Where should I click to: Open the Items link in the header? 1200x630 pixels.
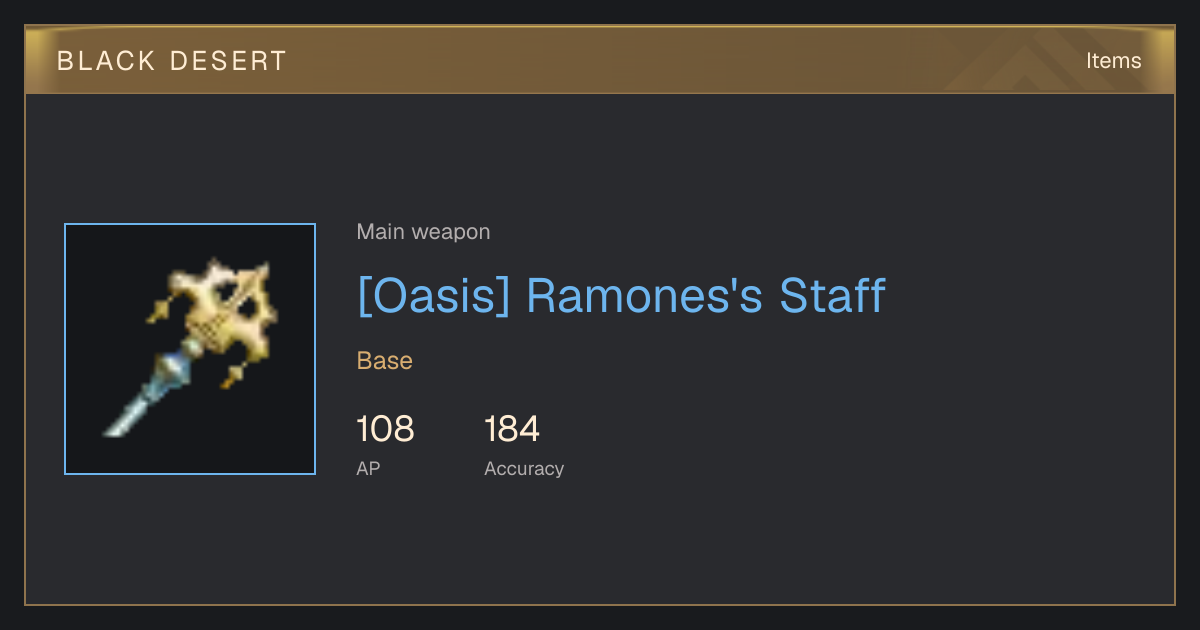pyautogui.click(x=1113, y=61)
